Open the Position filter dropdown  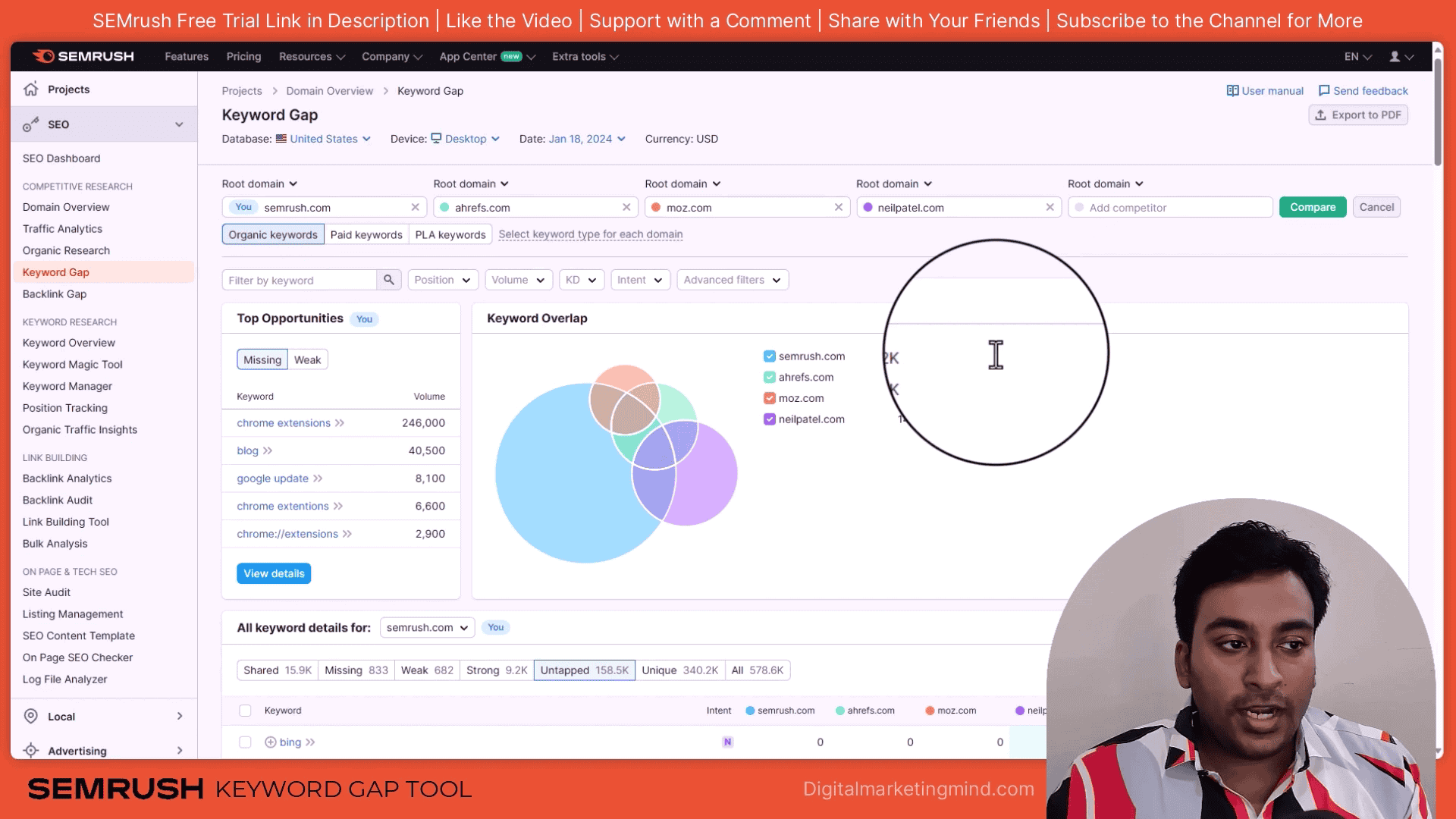443,280
